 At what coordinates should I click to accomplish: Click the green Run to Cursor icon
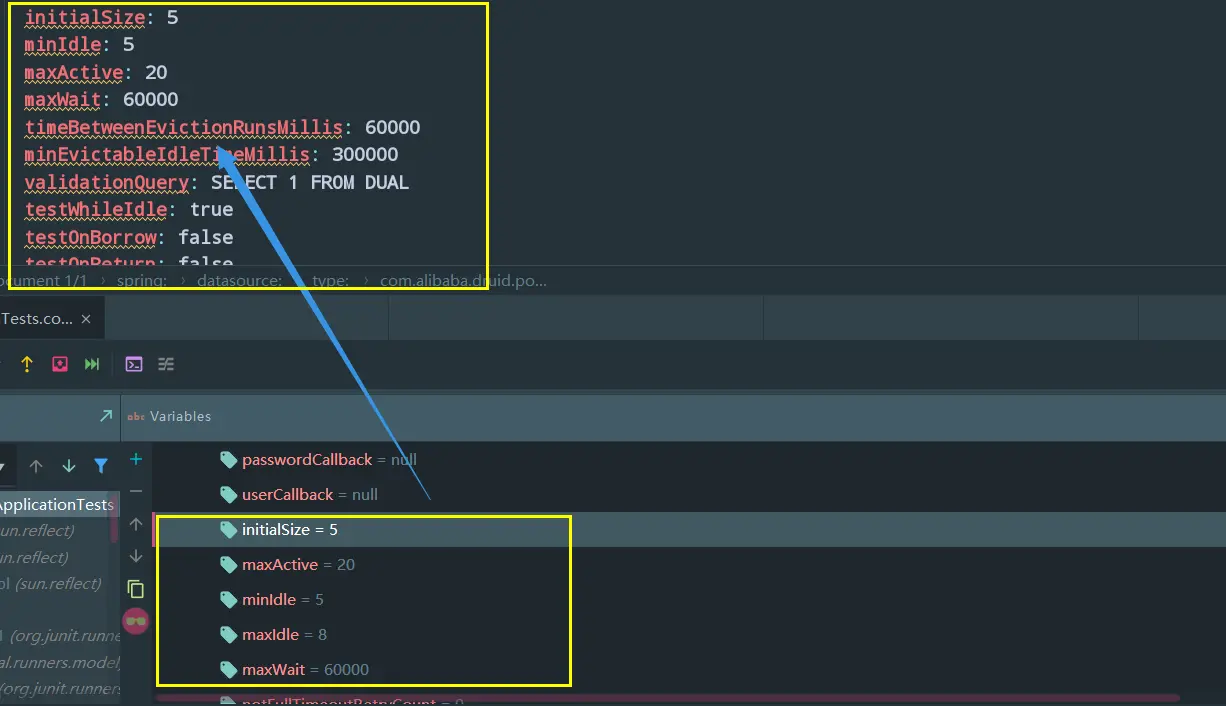click(92, 365)
